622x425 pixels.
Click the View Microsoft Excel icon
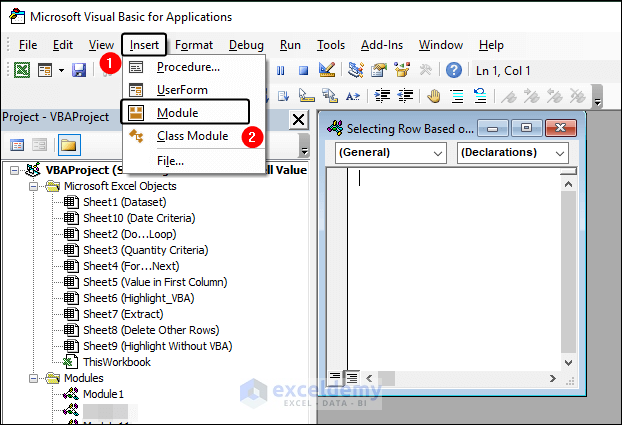22,71
